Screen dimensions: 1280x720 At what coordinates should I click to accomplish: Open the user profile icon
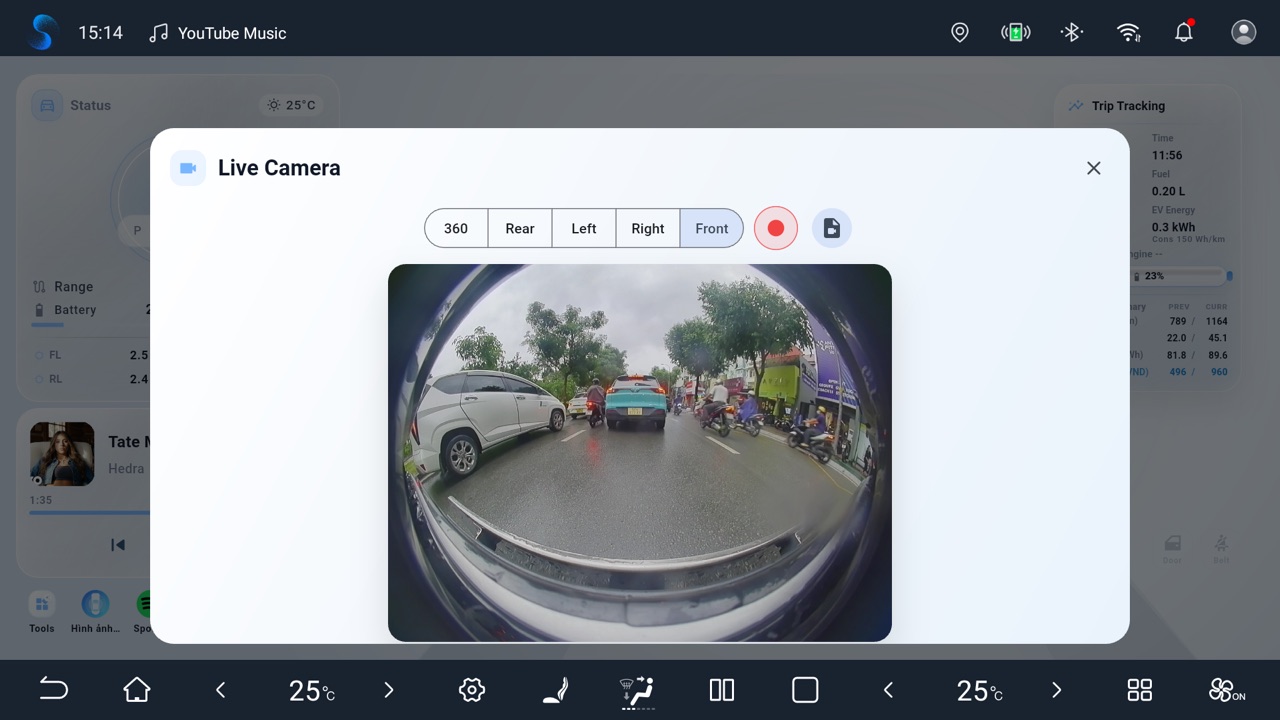point(1244,32)
